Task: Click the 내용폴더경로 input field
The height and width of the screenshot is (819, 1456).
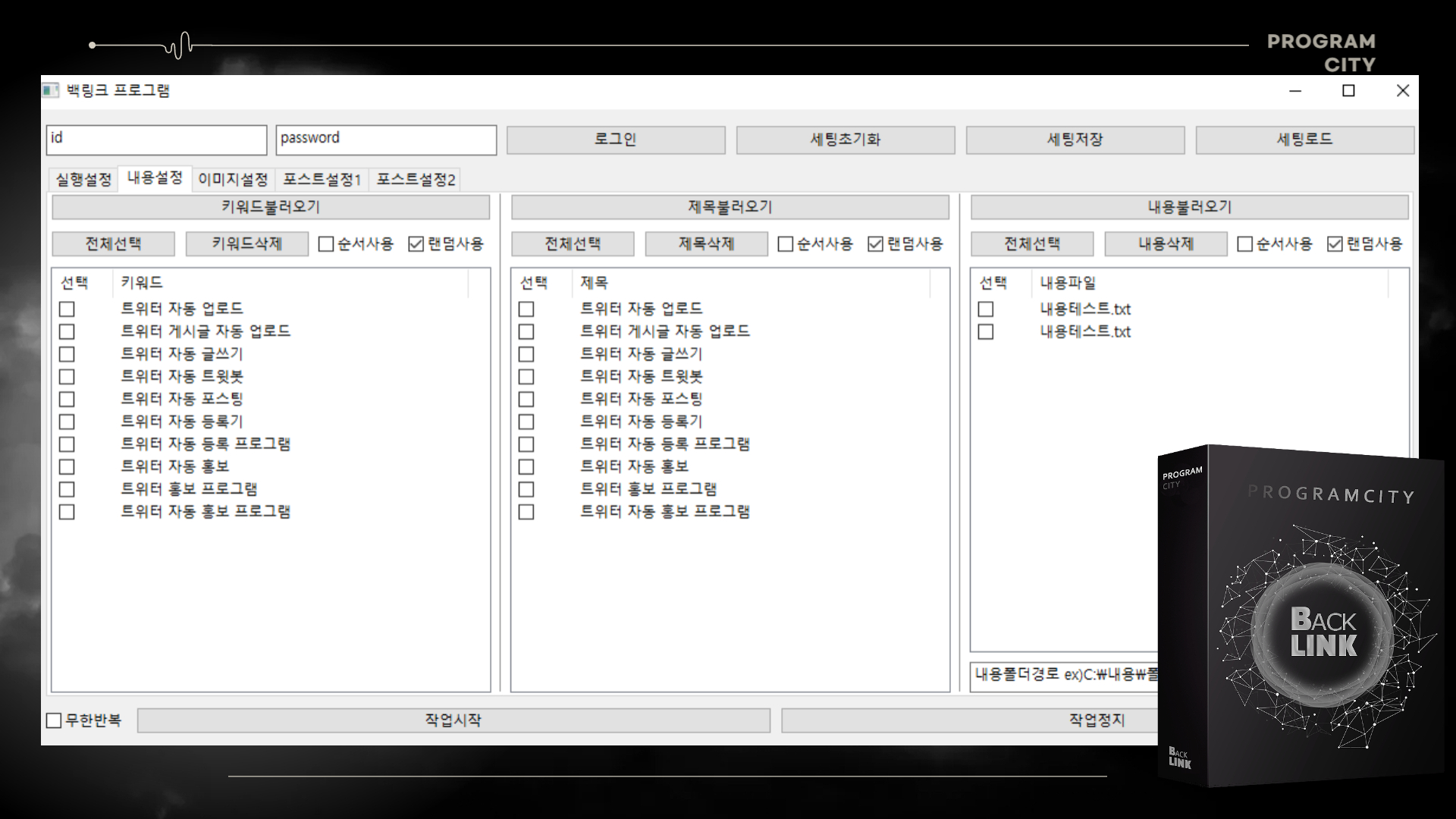Action: [1065, 676]
